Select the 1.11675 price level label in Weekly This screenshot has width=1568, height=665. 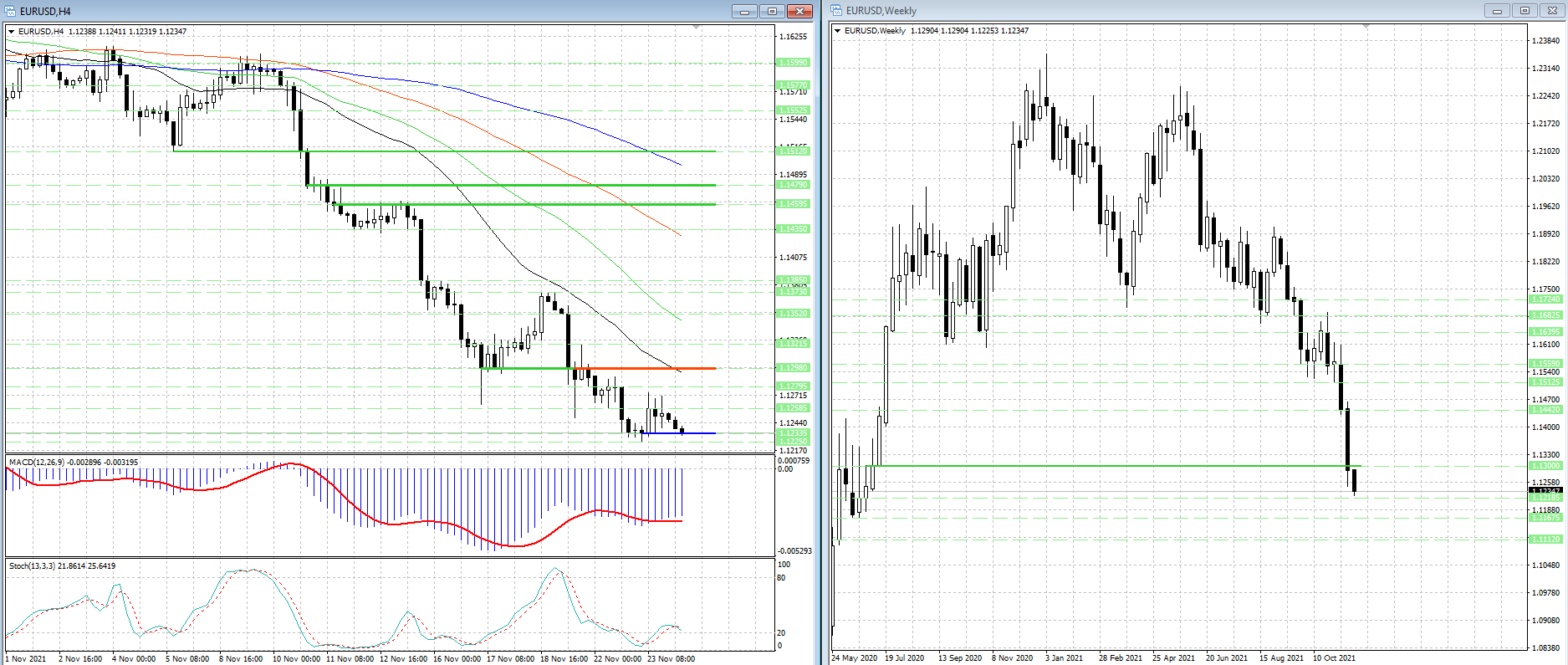(1545, 518)
